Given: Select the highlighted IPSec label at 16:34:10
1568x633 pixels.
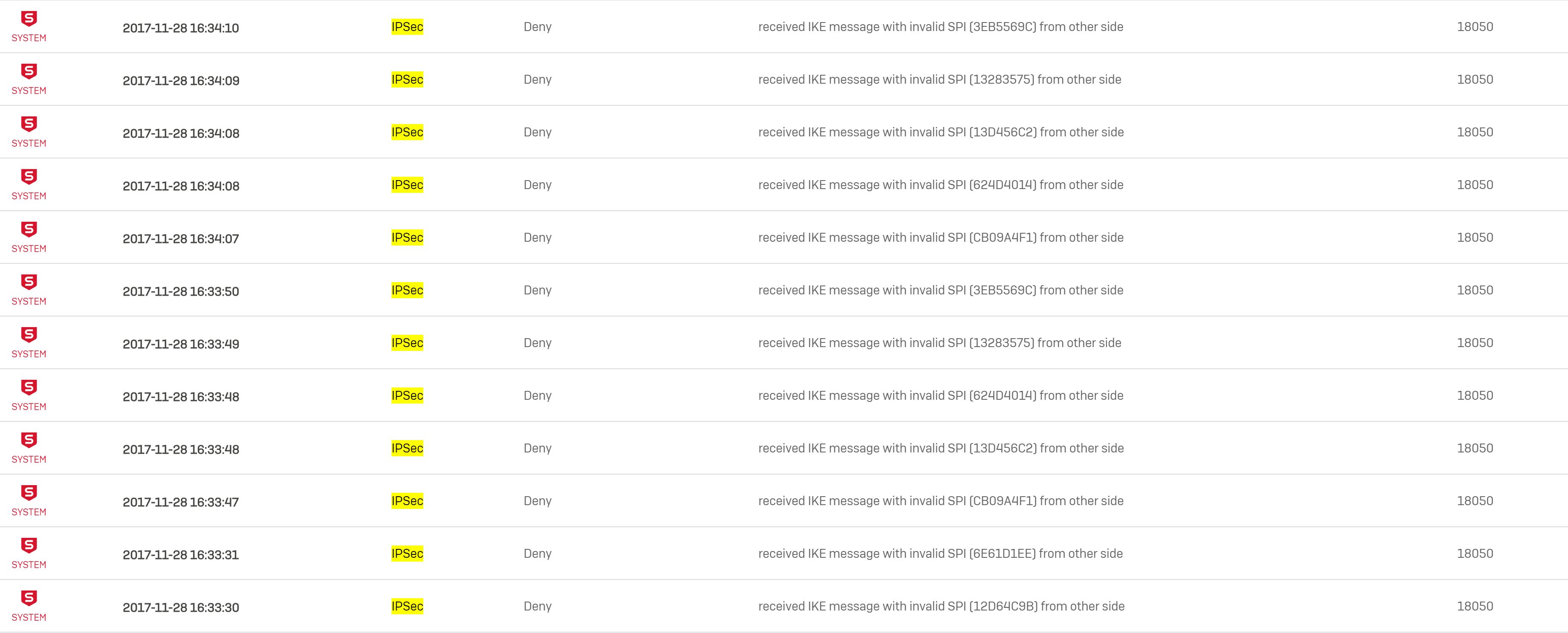Looking at the screenshot, I should (407, 27).
